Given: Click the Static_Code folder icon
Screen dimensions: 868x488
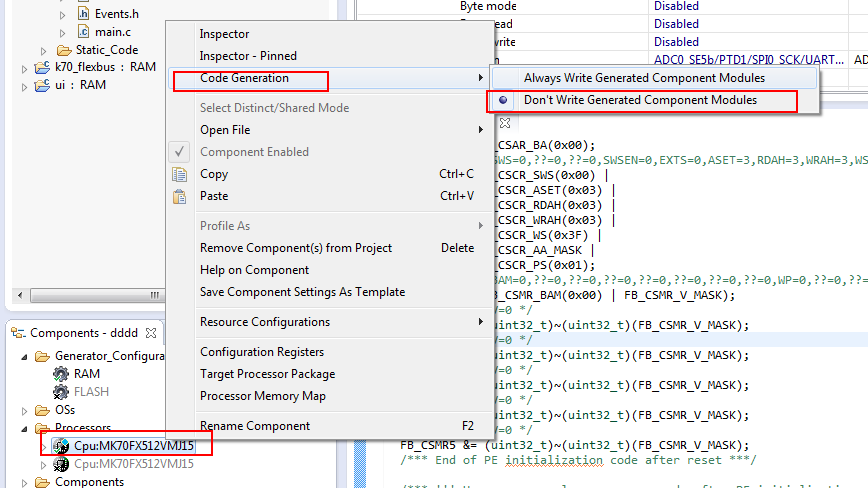Looking at the screenshot, I should 64,50.
